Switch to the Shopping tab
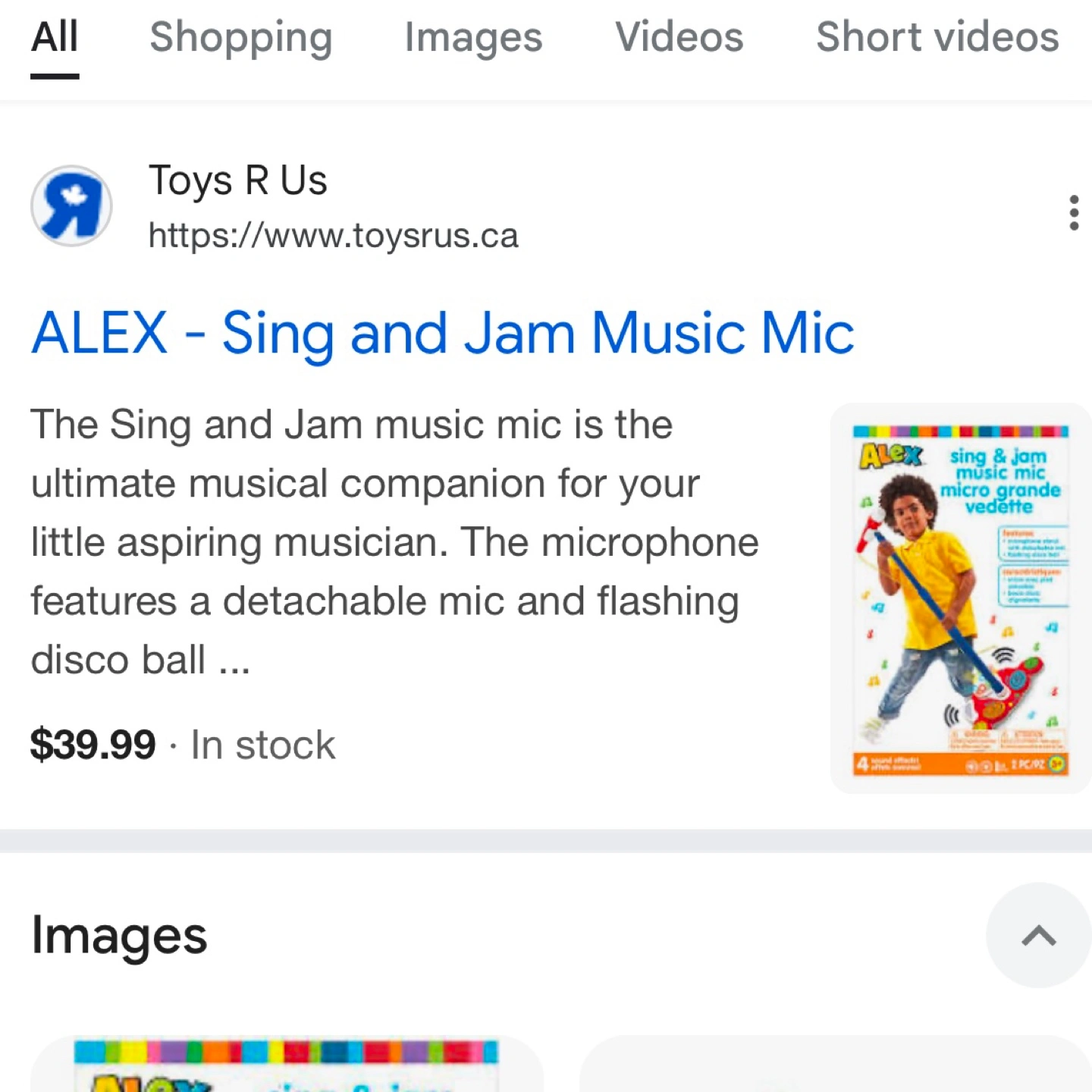This screenshot has height=1092, width=1092. 240,37
